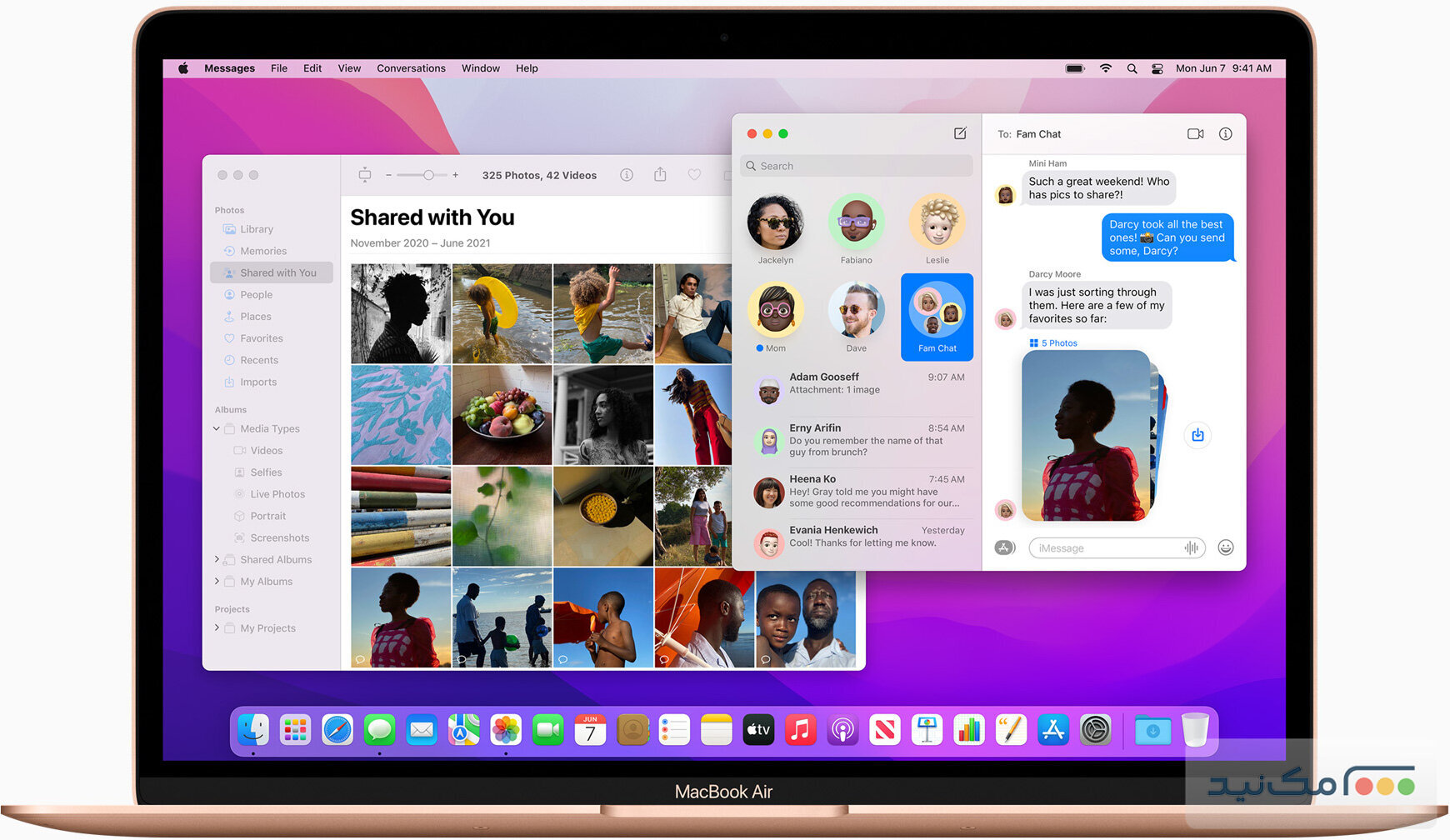This screenshot has width=1450, height=840.
Task: Open the info panel in the Photos toolbar
Action: click(x=627, y=175)
